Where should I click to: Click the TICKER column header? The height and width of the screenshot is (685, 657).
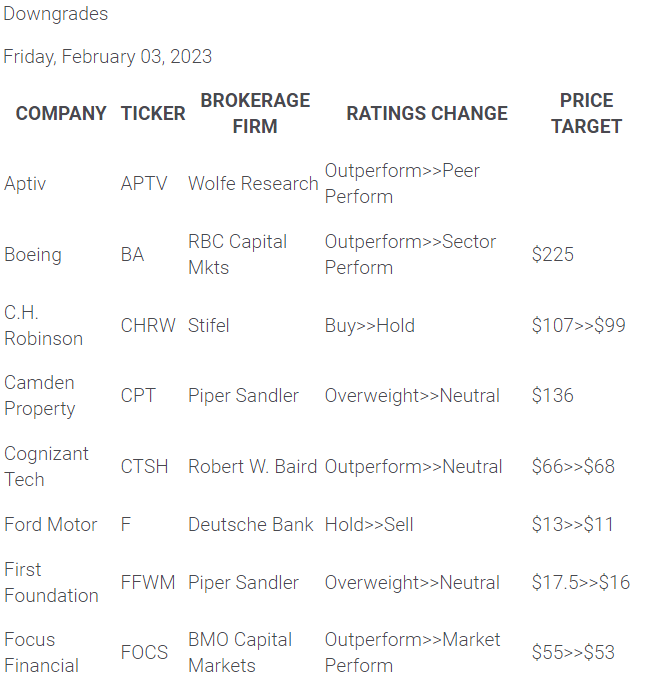153,113
